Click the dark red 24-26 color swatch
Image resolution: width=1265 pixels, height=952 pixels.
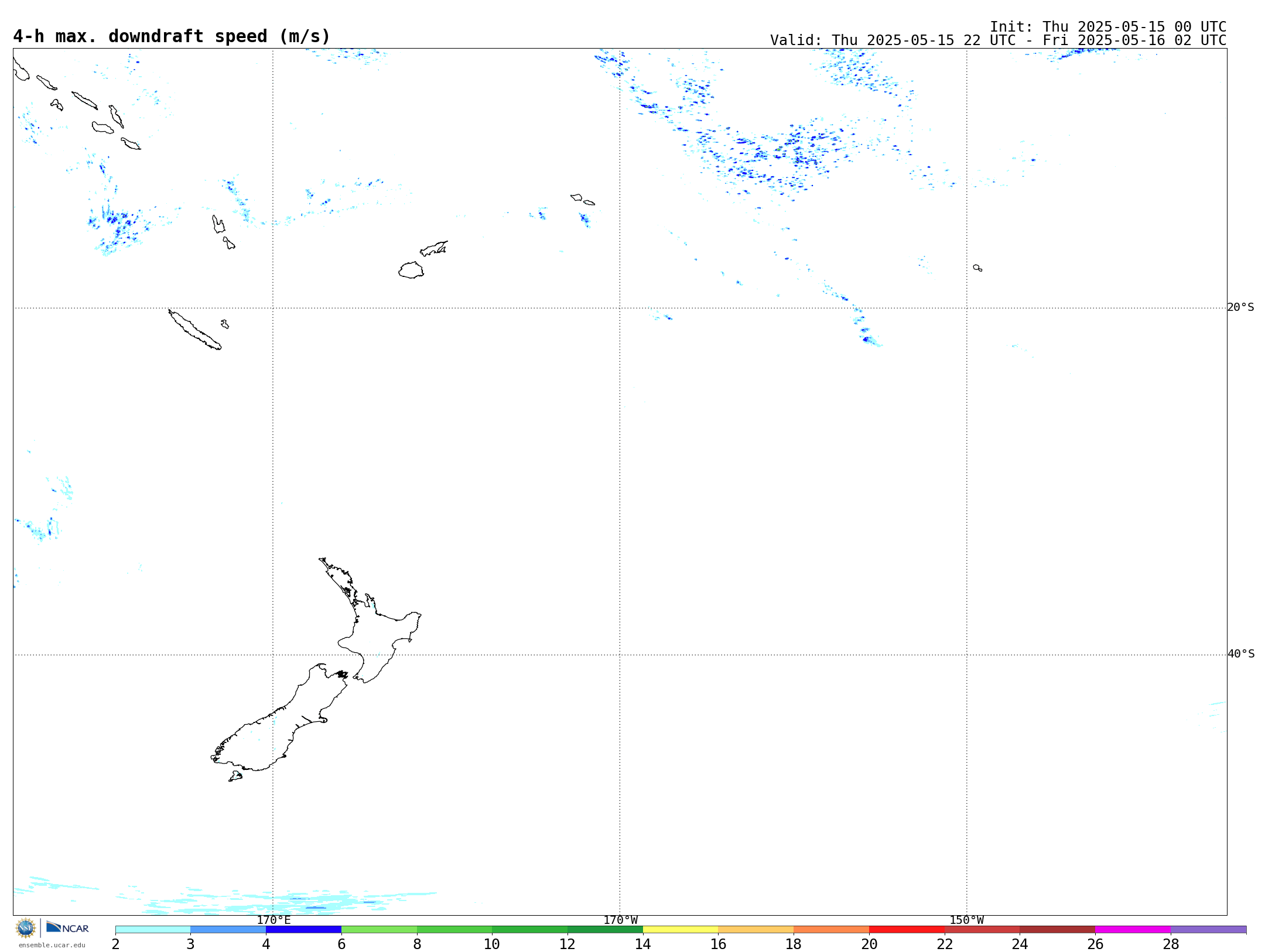click(1058, 929)
